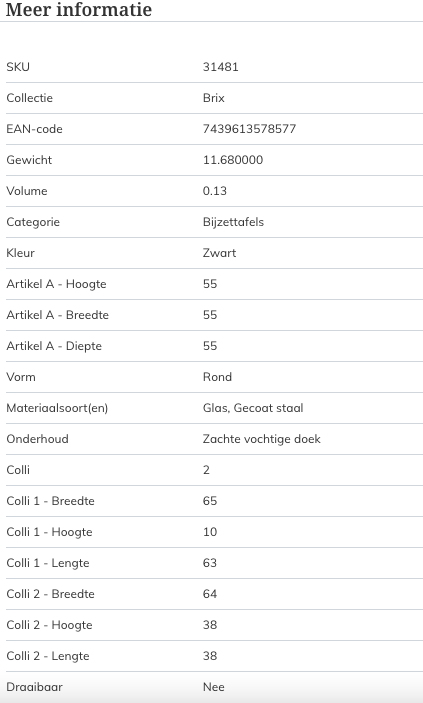Click the Colli 2 - Breedte value 64
This screenshot has width=423, height=703.
[x=210, y=594]
